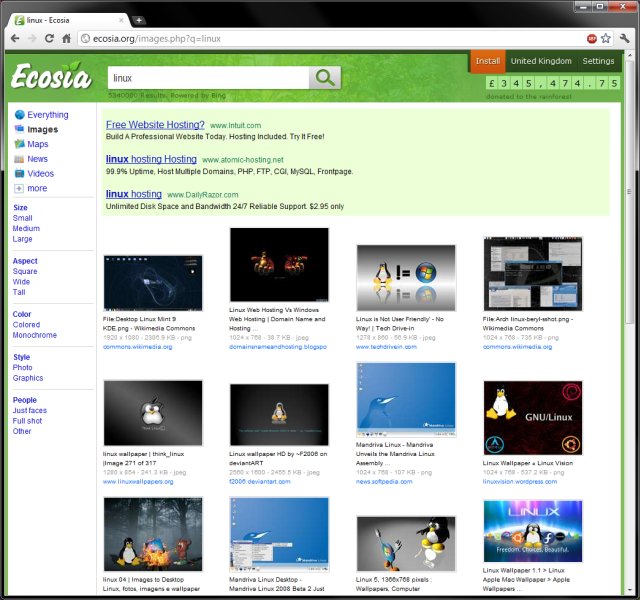Filter by Square aspect
The height and width of the screenshot is (600, 640).
tap(25, 271)
